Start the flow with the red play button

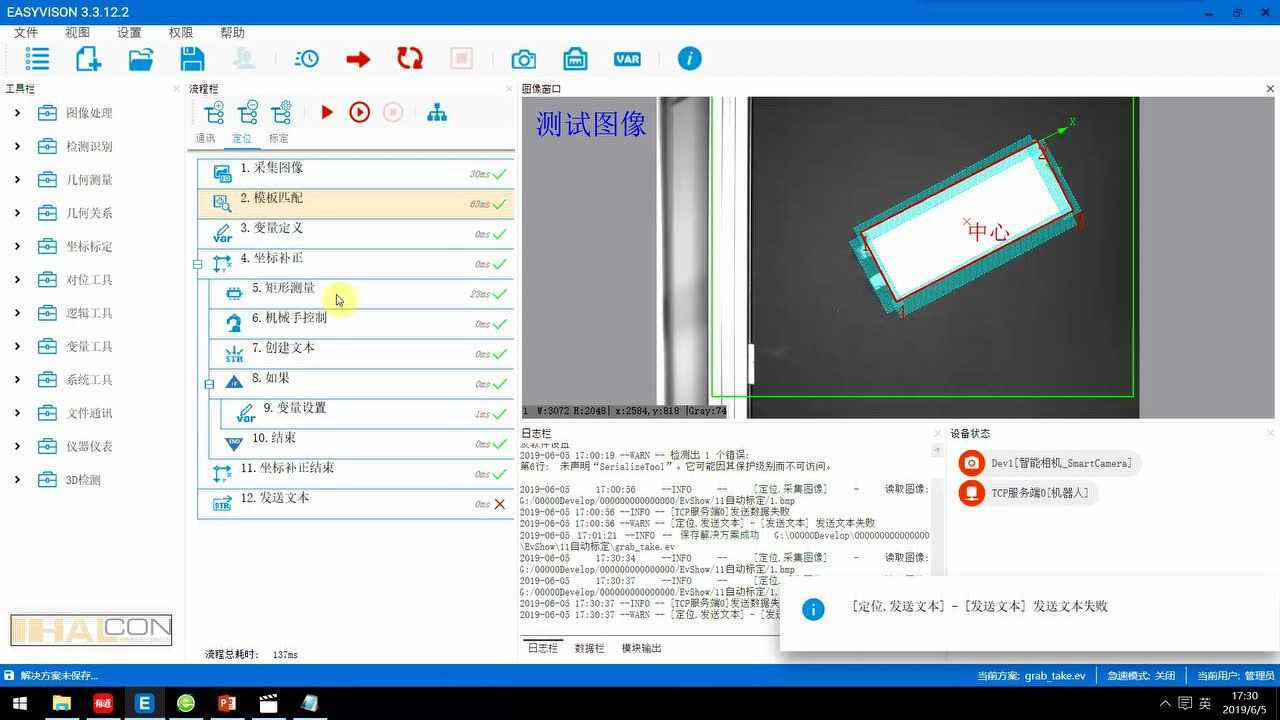(327, 112)
